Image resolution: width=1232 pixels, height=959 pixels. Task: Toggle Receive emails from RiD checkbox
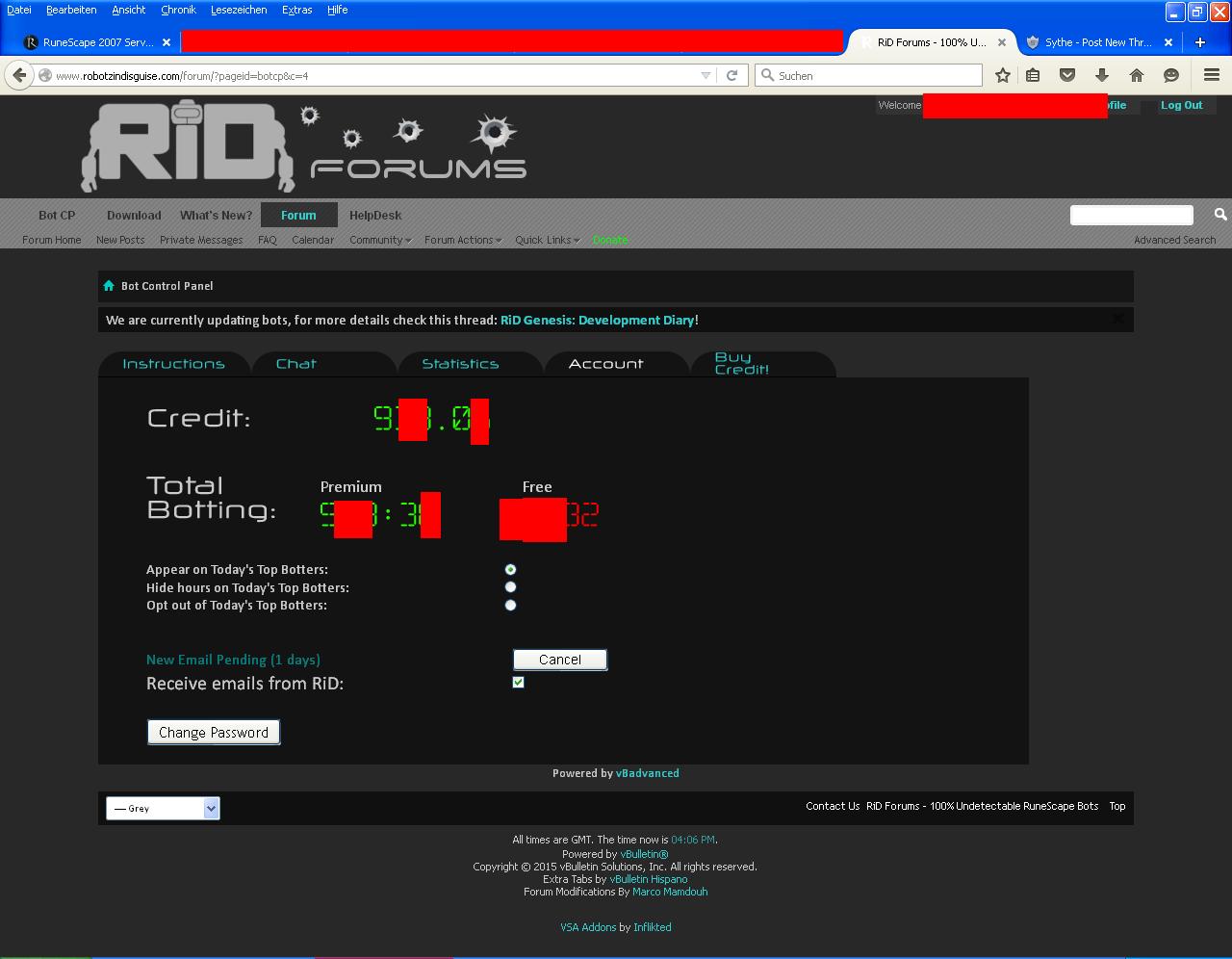click(x=518, y=682)
